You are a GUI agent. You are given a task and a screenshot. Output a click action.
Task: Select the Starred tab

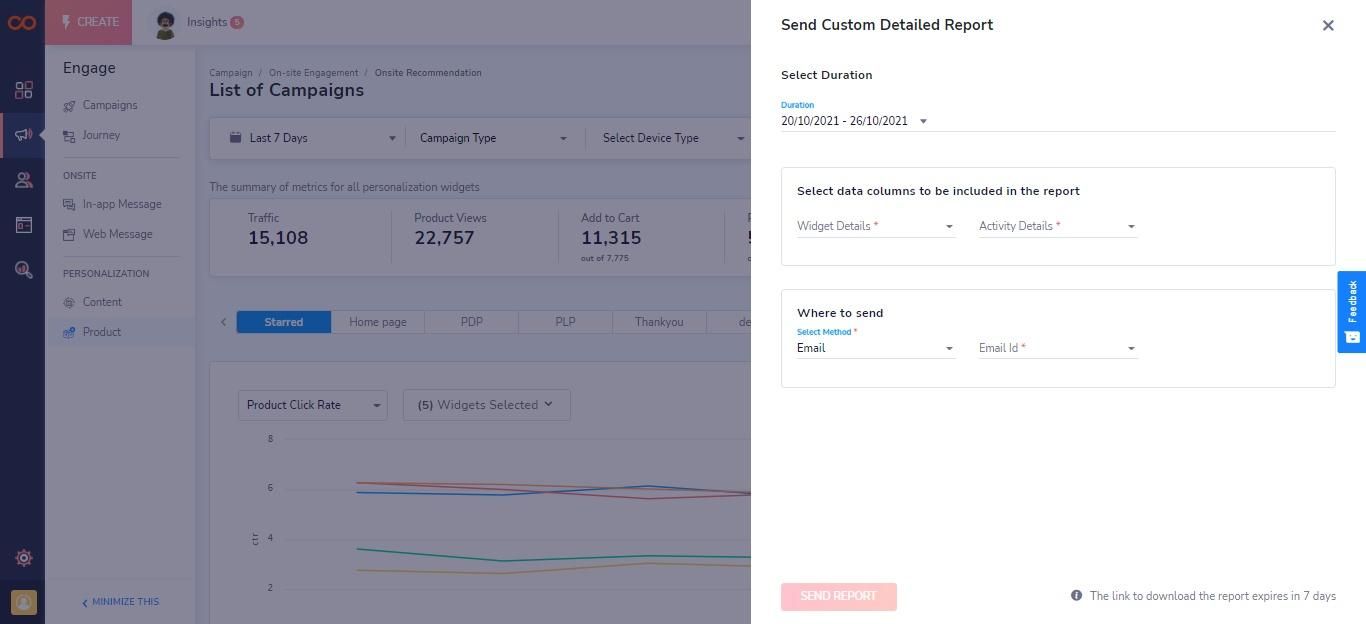pos(284,322)
